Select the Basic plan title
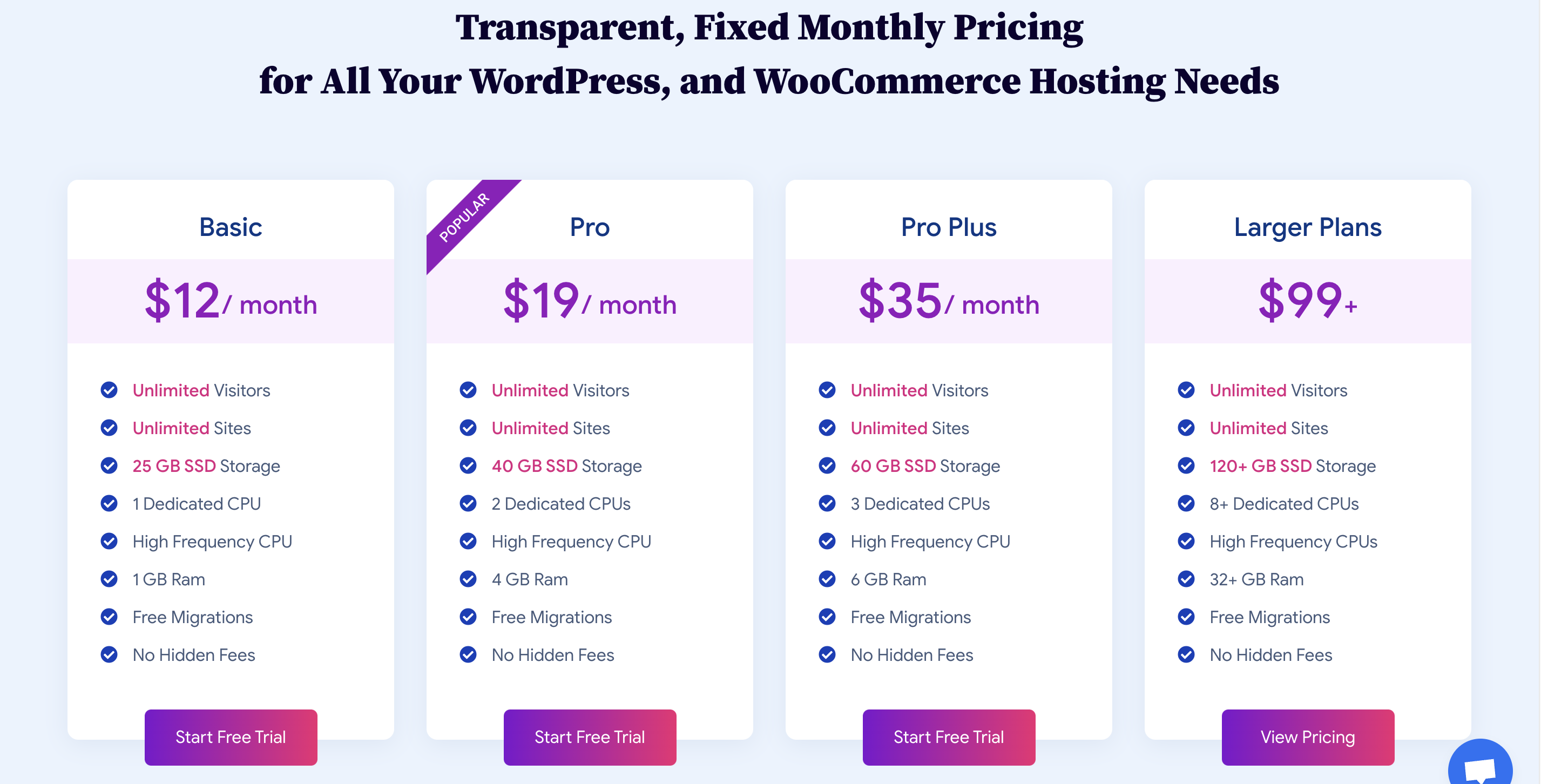 point(231,227)
